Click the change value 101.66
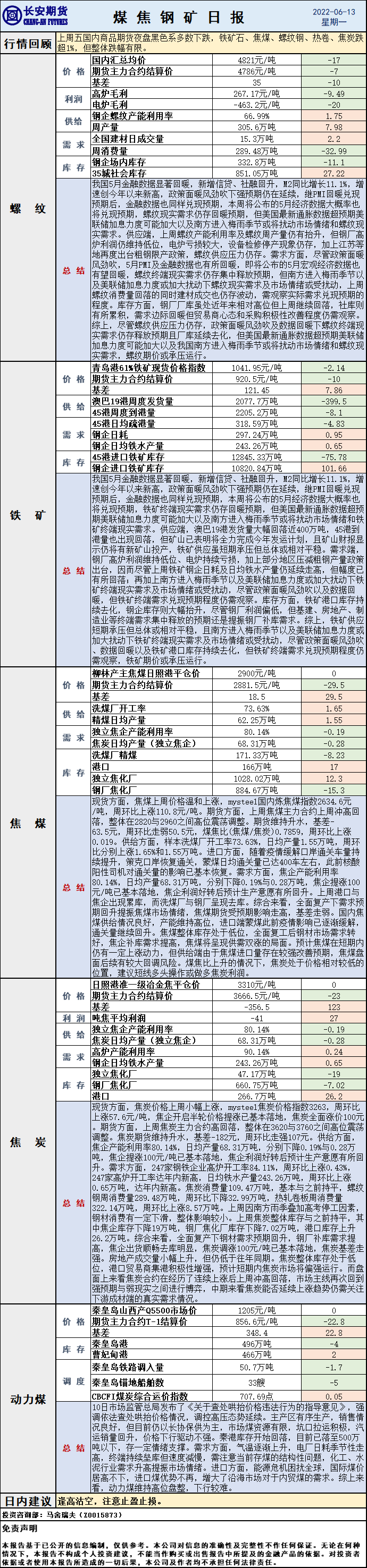This screenshot has width=367, height=1568. coord(334,468)
